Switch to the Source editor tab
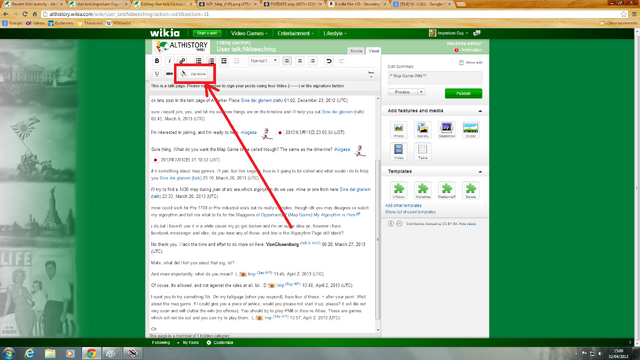The width and height of the screenshot is (640, 360). point(356,51)
